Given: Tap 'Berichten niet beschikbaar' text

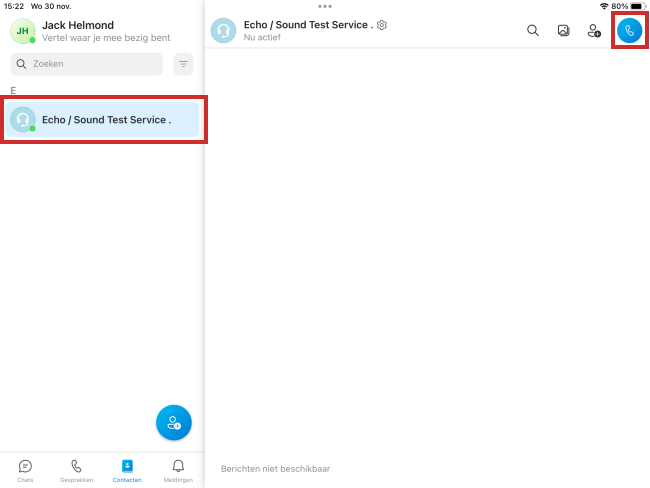Looking at the screenshot, I should point(275,469).
